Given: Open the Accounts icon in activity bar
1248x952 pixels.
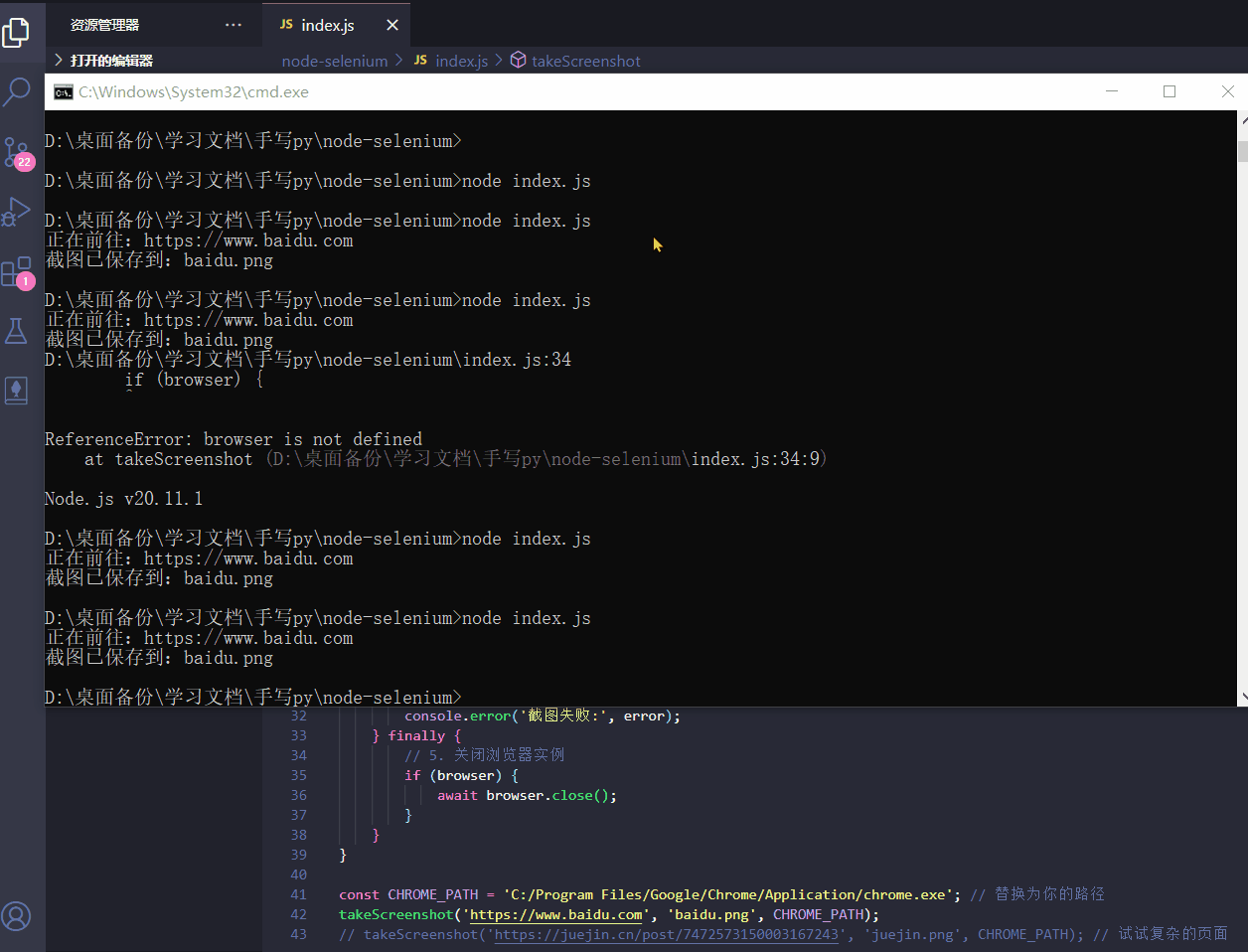Looking at the screenshot, I should tap(16, 915).
